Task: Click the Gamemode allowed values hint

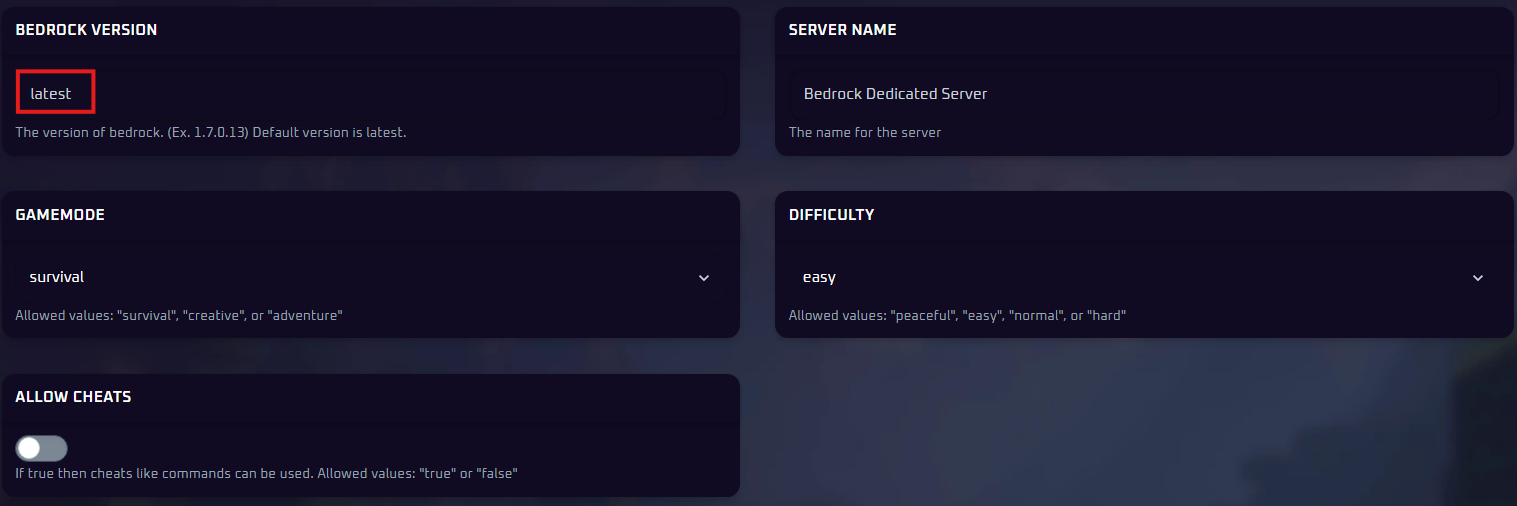Action: [x=178, y=315]
